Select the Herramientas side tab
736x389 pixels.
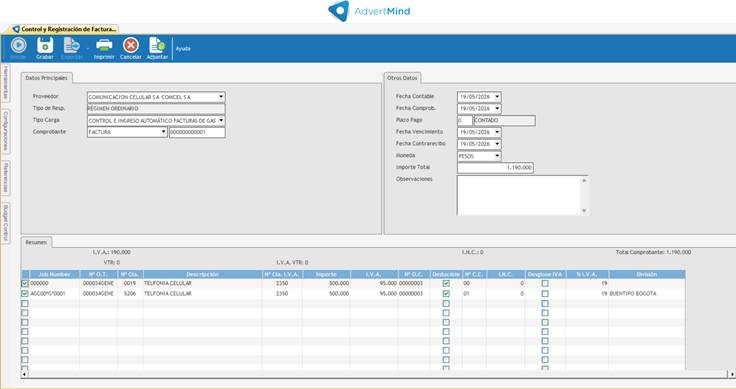click(5, 82)
